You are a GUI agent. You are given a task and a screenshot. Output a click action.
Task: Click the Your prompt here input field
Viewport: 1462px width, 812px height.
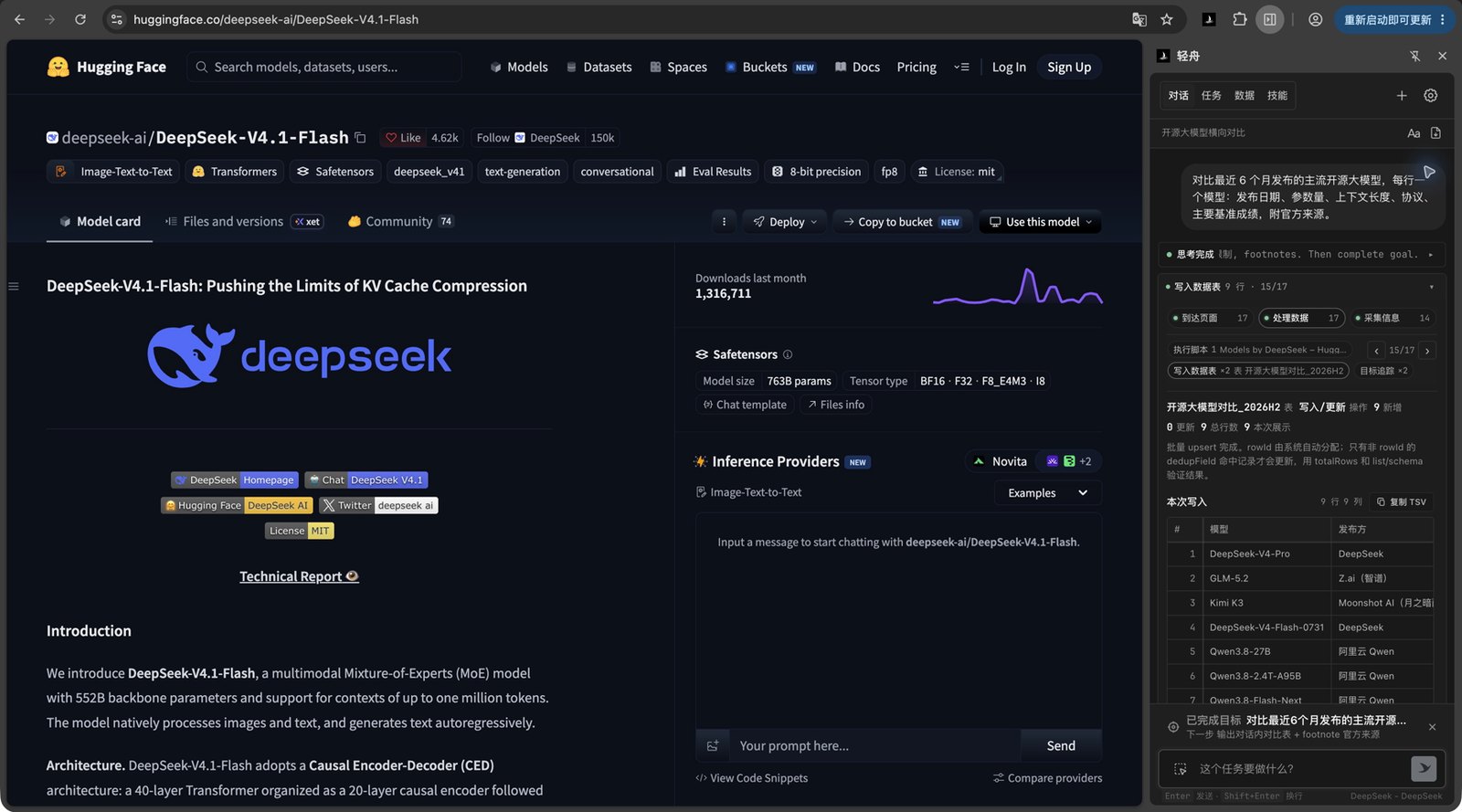click(874, 746)
